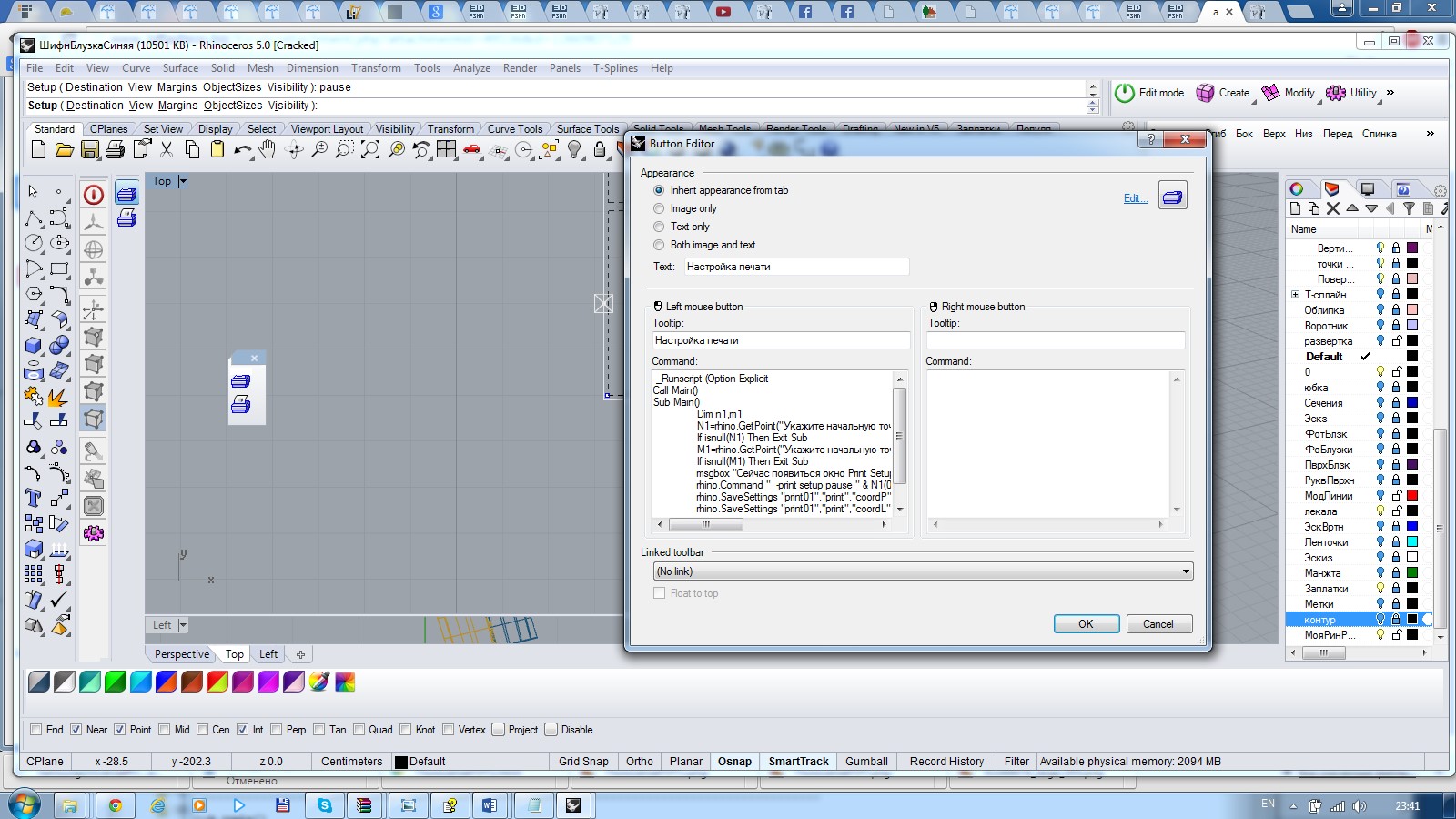This screenshot has width=1456, height=819.
Task: Click the Zoom Extents icon
Action: 370,150
